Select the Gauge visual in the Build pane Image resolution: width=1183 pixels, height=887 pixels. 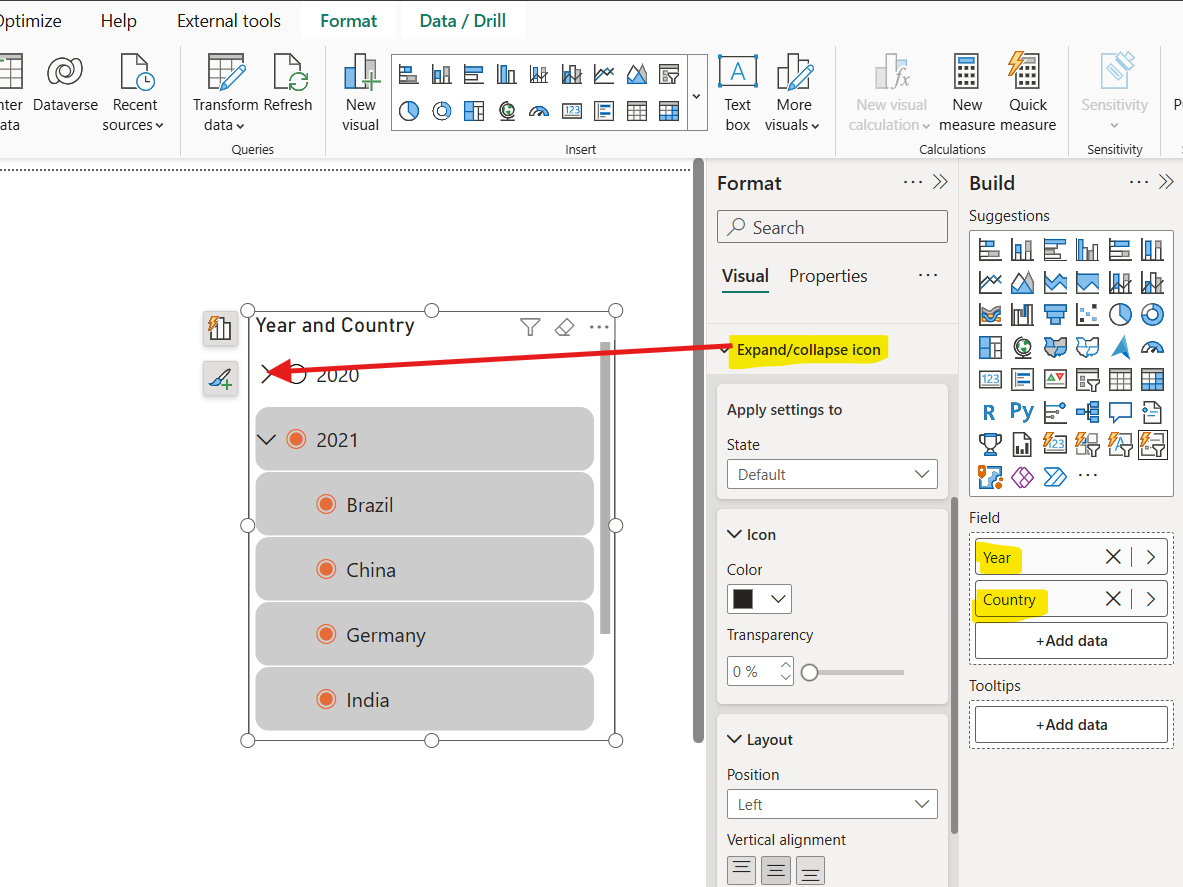click(1152, 347)
